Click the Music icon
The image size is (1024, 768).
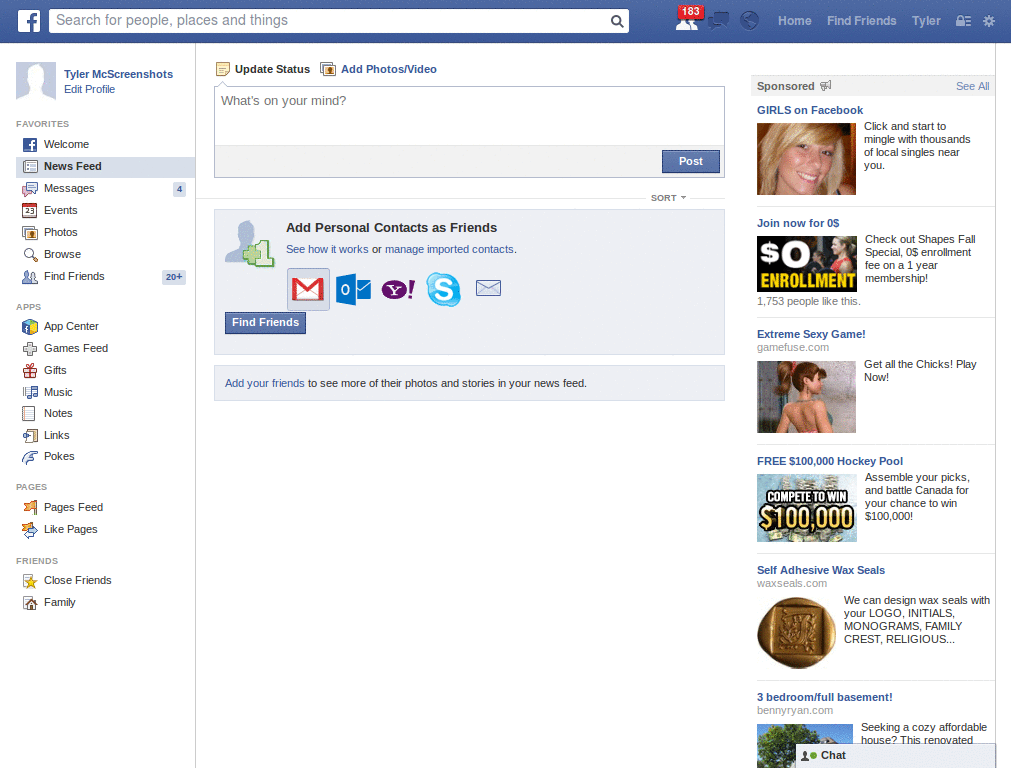(30, 392)
